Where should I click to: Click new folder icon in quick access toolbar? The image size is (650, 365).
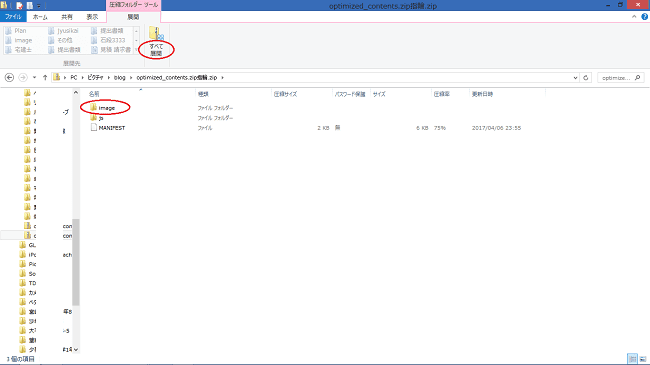click(29, 6)
